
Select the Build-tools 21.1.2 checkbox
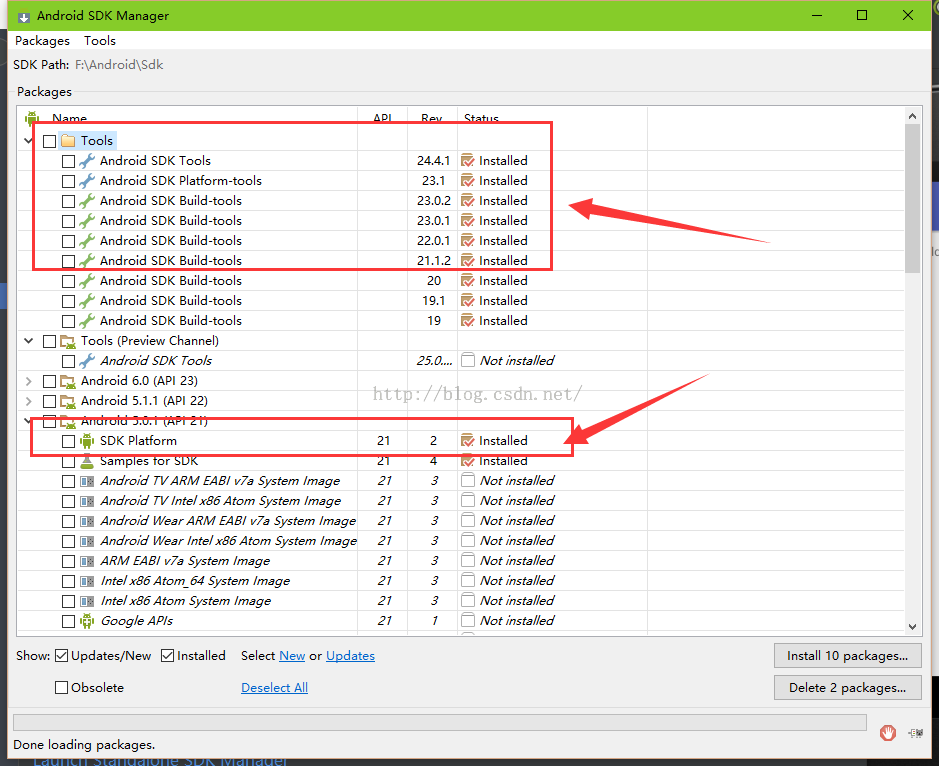[68, 261]
